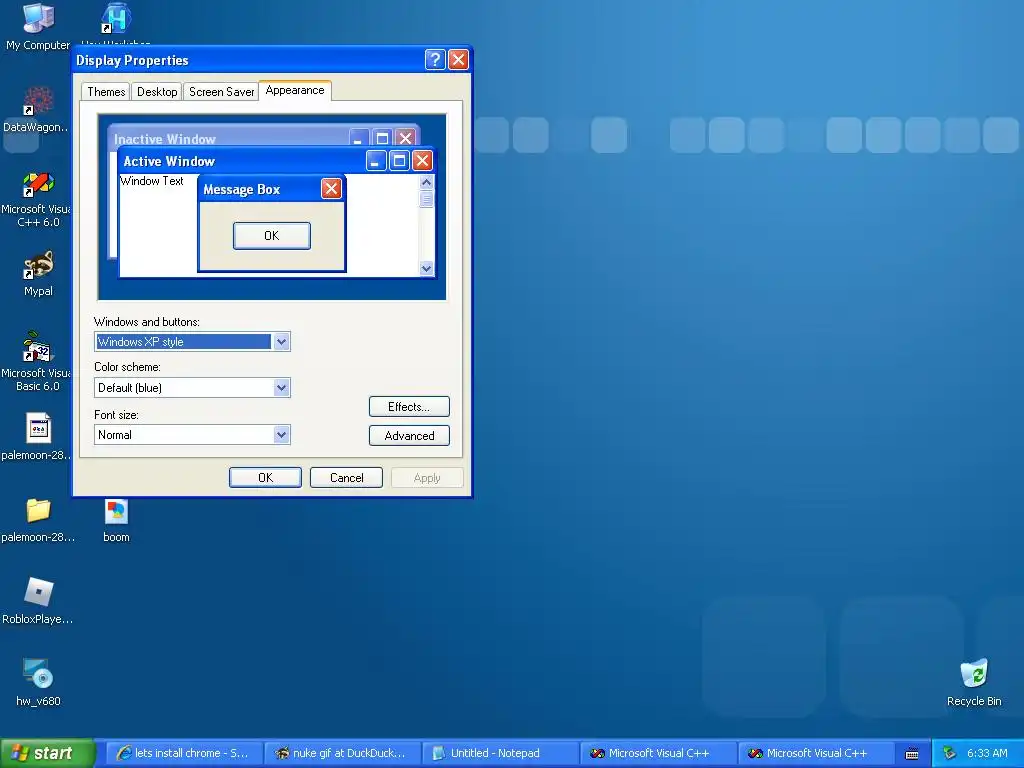This screenshot has width=1024, height=768.
Task: Switch to the 'nuke gif at DuckDuck' taskbar item
Action: tap(342, 753)
